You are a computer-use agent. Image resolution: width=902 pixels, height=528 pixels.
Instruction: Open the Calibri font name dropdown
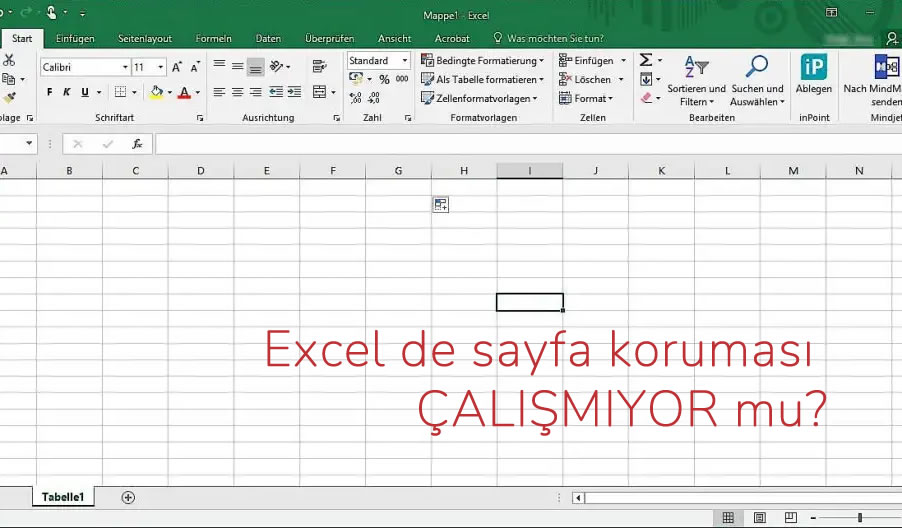pos(125,68)
